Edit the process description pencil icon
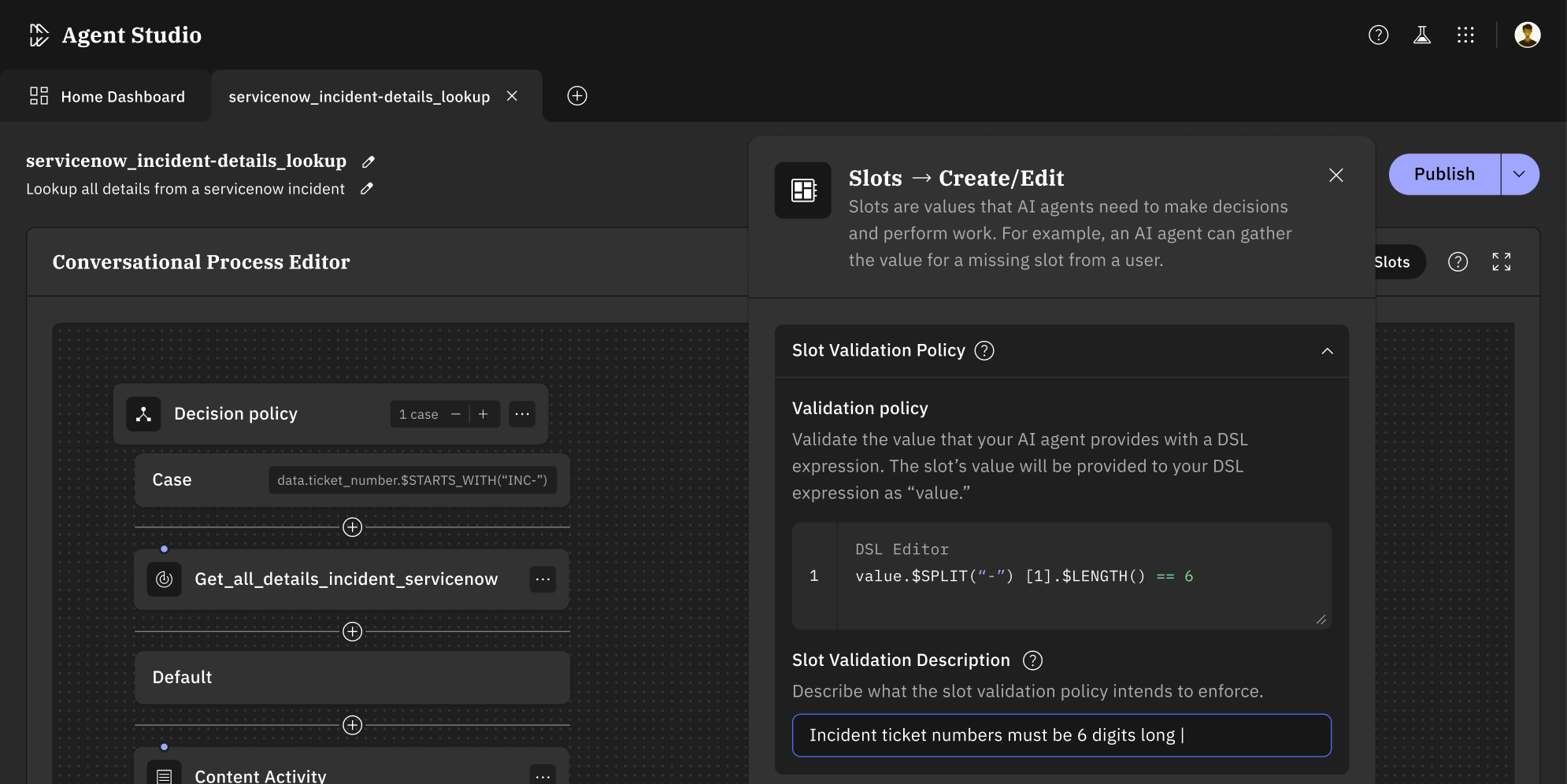This screenshot has height=784, width=1567. [x=366, y=189]
